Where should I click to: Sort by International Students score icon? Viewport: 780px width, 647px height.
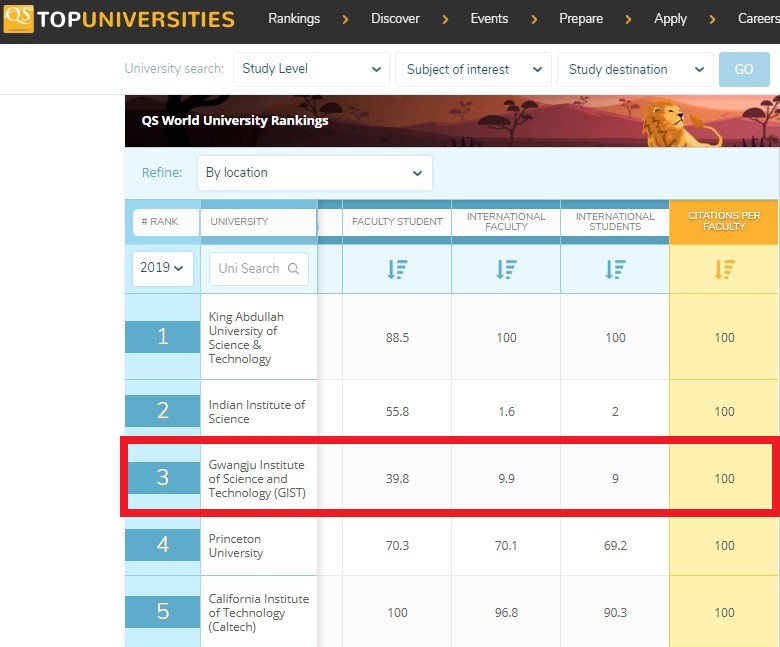pyautogui.click(x=615, y=269)
